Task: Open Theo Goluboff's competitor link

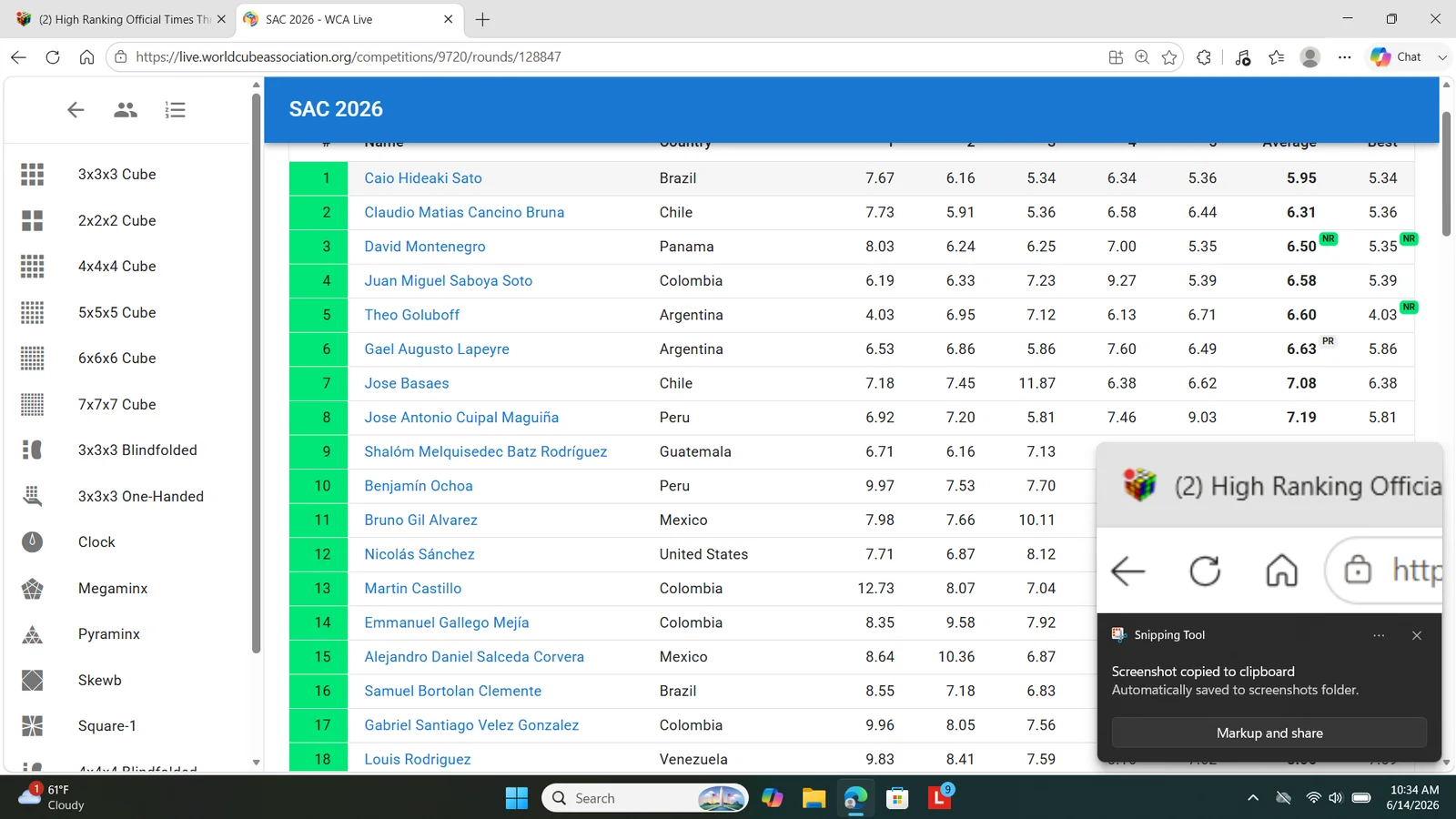Action: [x=412, y=315]
